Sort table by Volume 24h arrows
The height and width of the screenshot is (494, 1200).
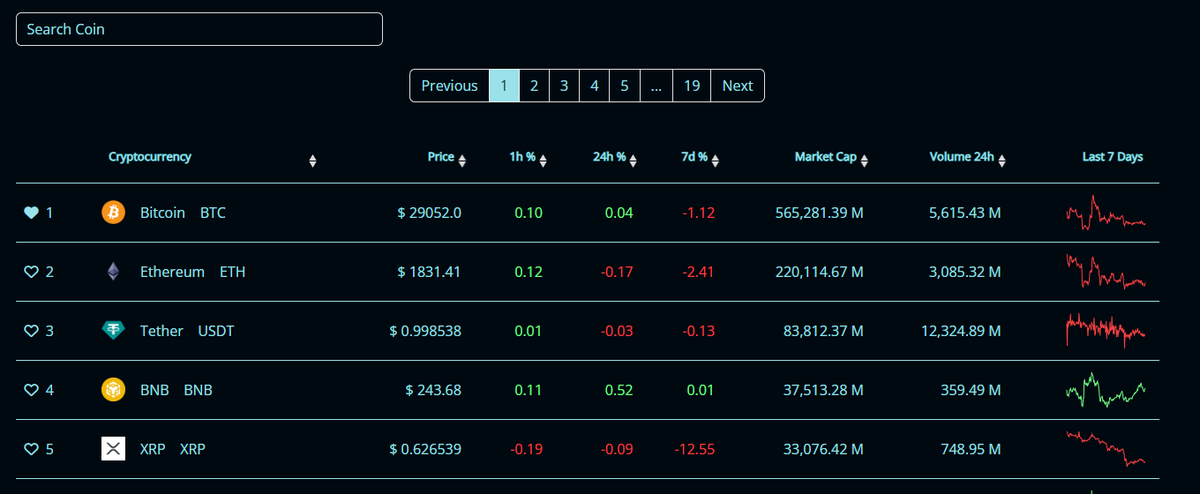coord(1002,160)
